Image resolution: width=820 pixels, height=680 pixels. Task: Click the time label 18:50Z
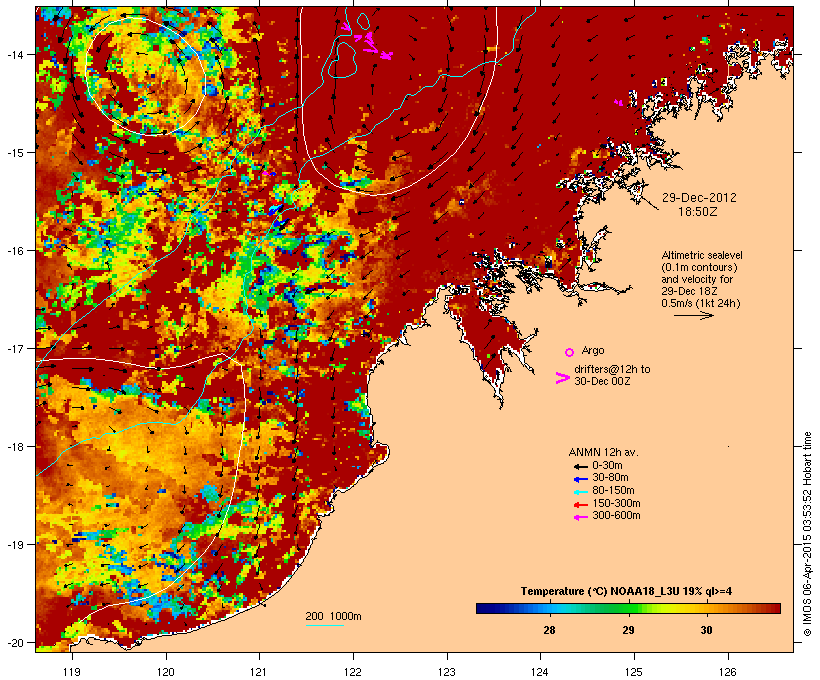pos(698,212)
